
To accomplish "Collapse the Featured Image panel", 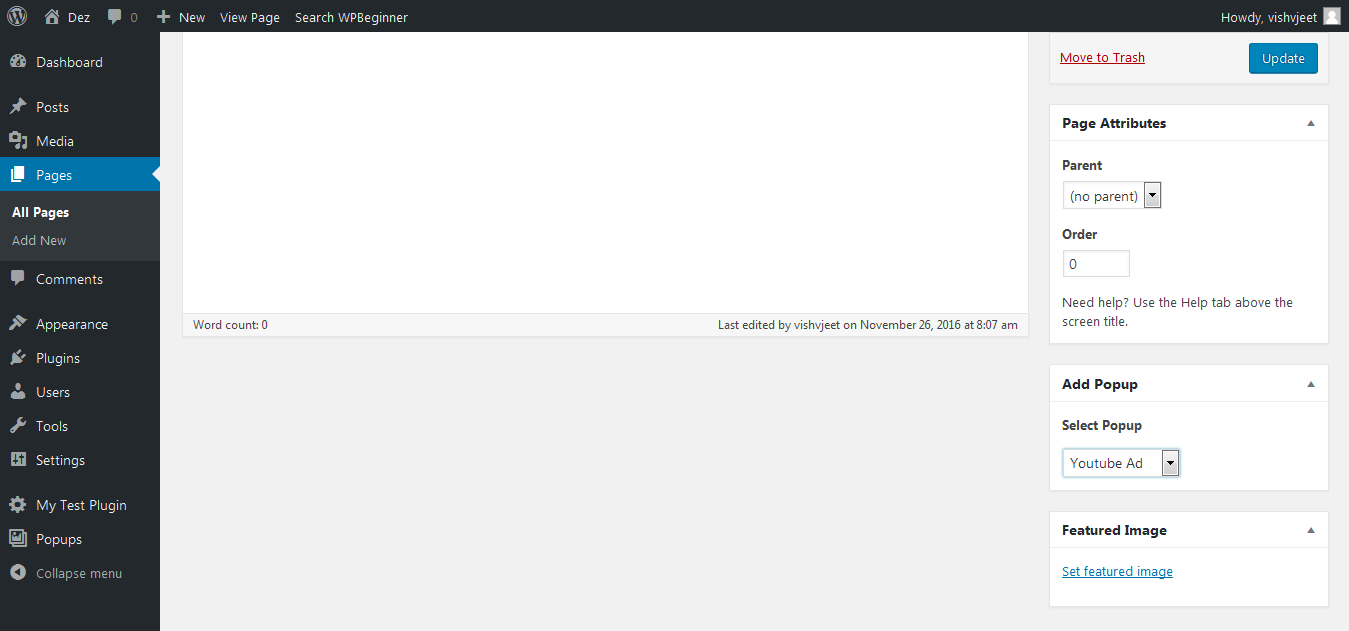I will pyautogui.click(x=1311, y=530).
